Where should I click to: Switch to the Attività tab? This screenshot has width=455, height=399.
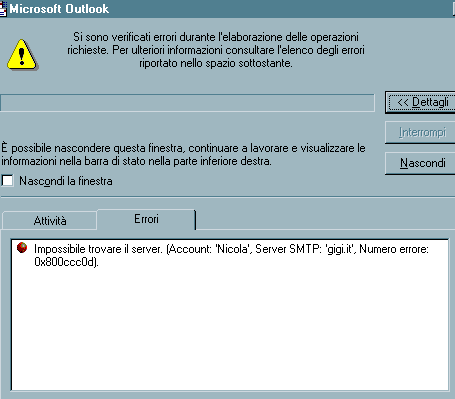coord(50,221)
